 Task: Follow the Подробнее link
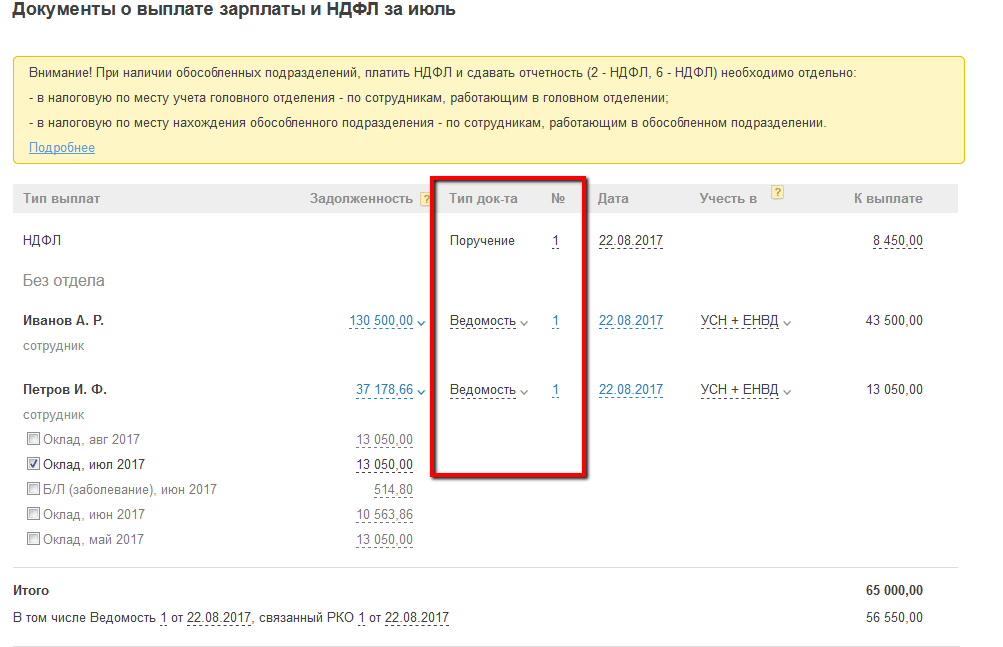pos(62,147)
